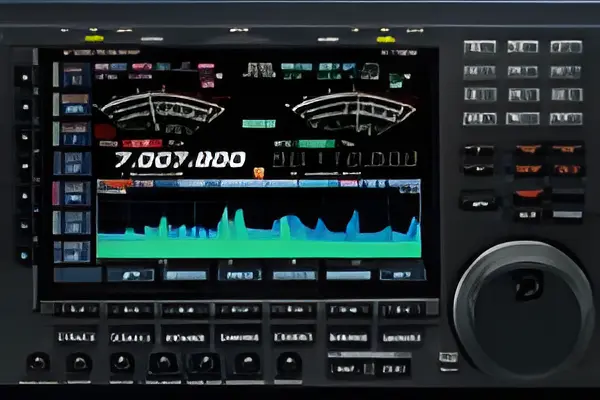Click the wide blank soft key at screen bottom-left
This screenshot has height=400, width=600.
tap(78, 274)
